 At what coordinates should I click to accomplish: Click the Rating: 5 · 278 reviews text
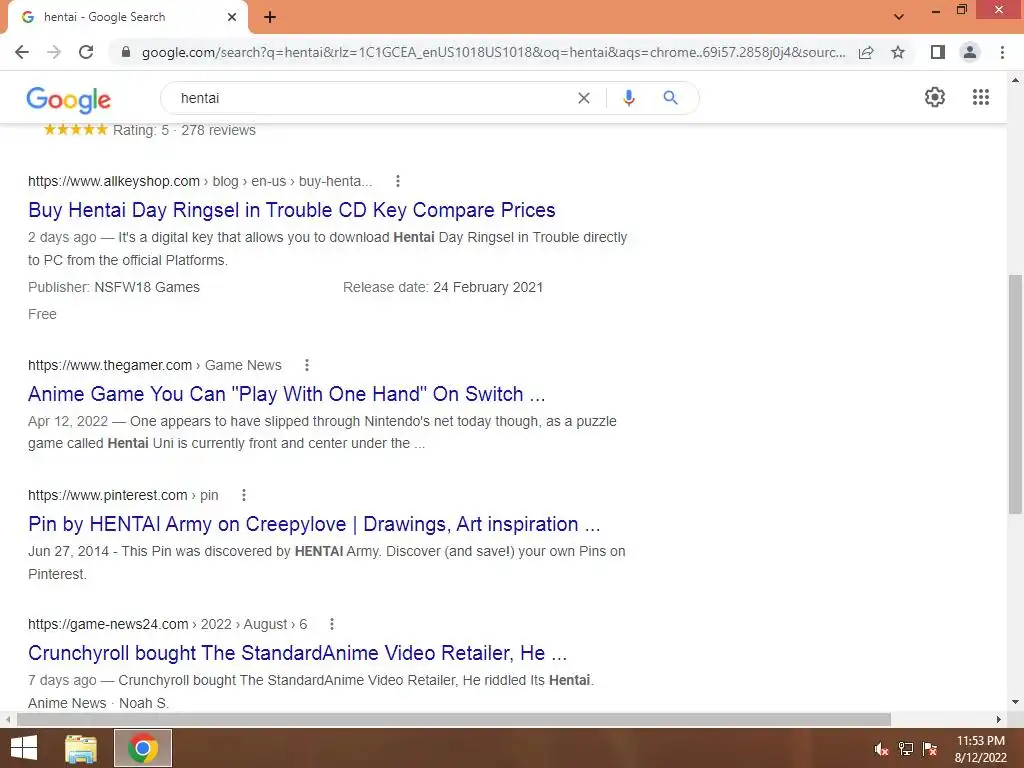(184, 130)
